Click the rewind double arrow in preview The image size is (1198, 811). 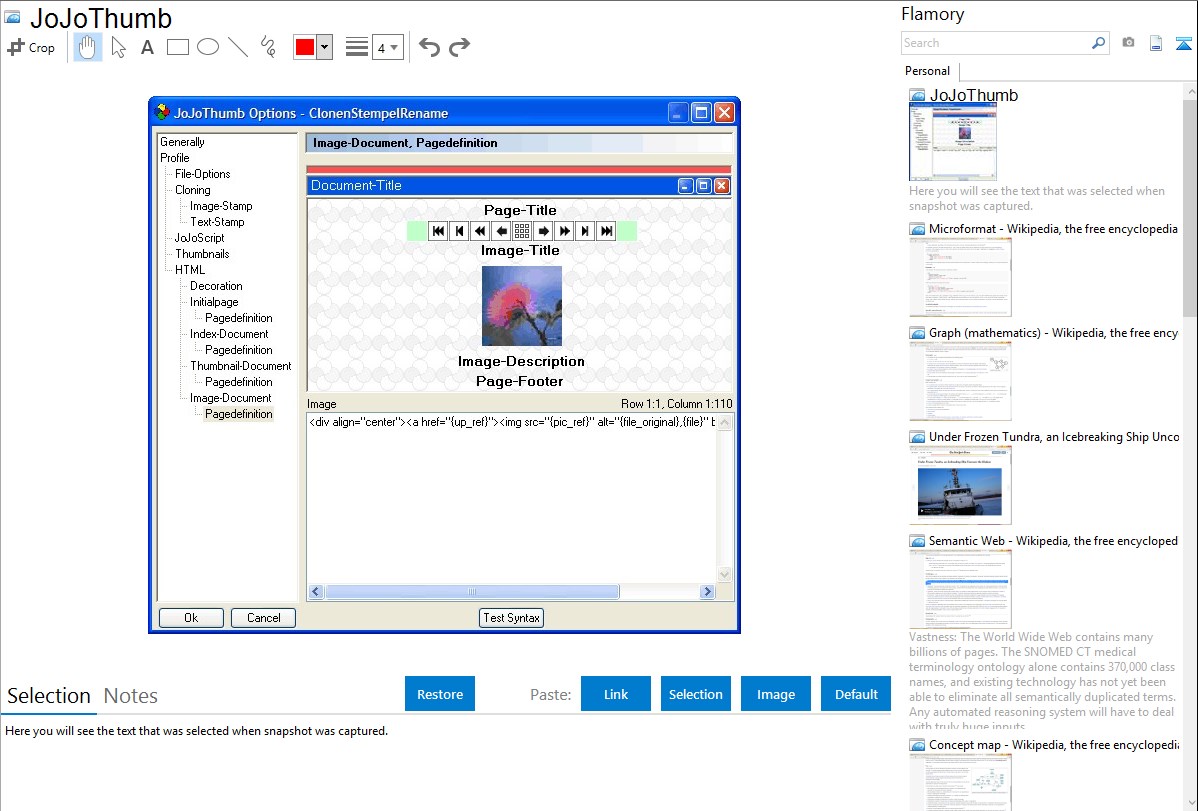(x=480, y=231)
